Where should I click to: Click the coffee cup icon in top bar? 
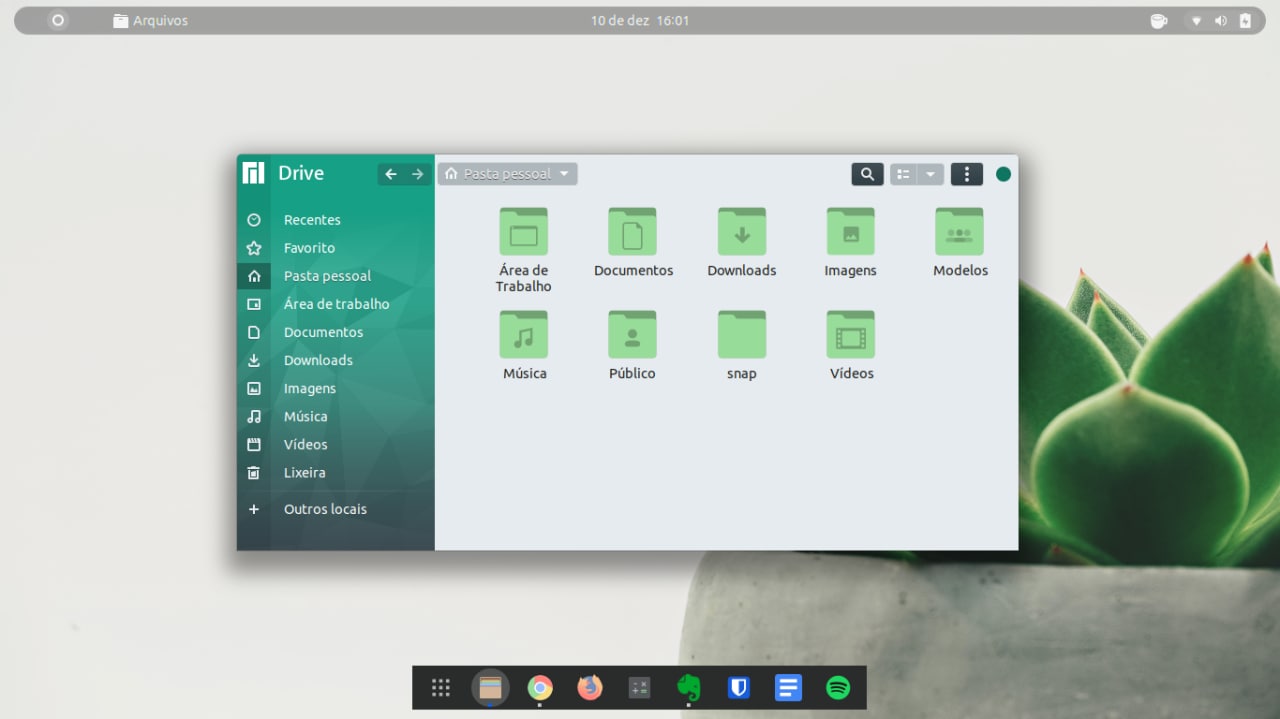[x=1158, y=20]
